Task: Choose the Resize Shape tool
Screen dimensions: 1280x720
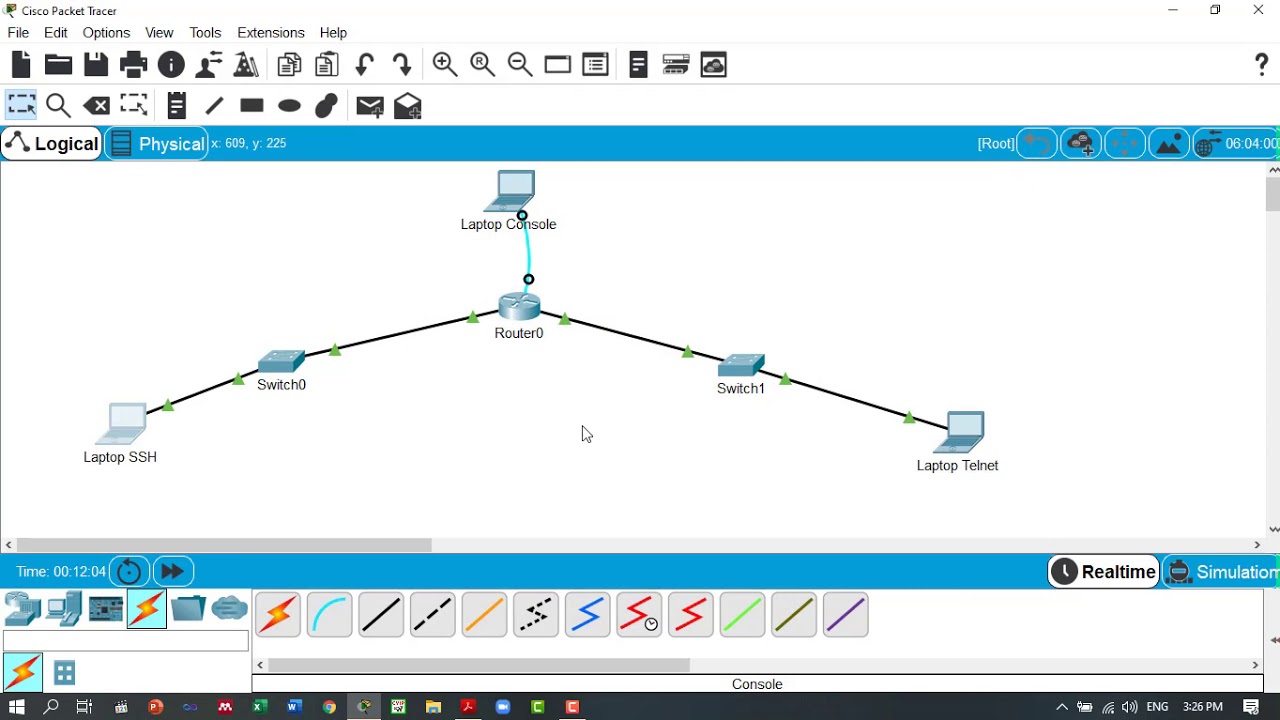Action: 133,105
